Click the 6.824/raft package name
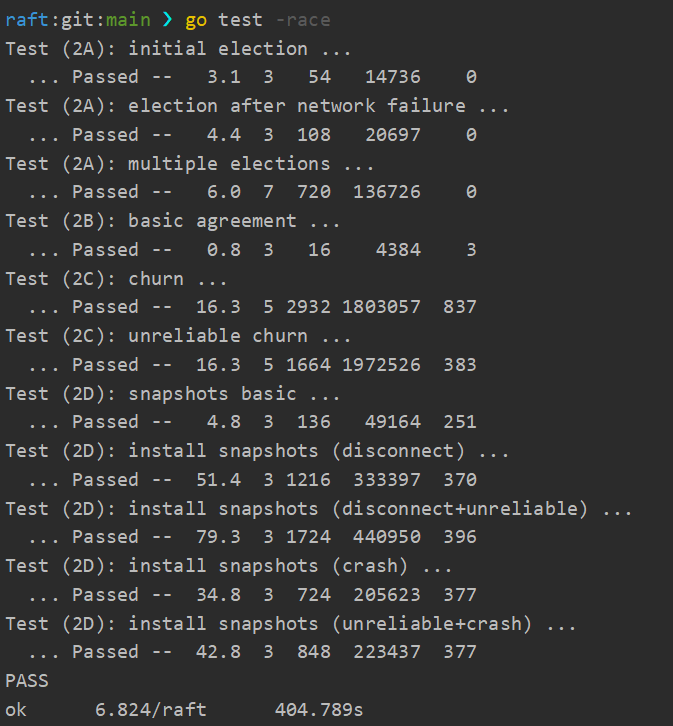Viewport: 673px width, 726px height. [150, 710]
